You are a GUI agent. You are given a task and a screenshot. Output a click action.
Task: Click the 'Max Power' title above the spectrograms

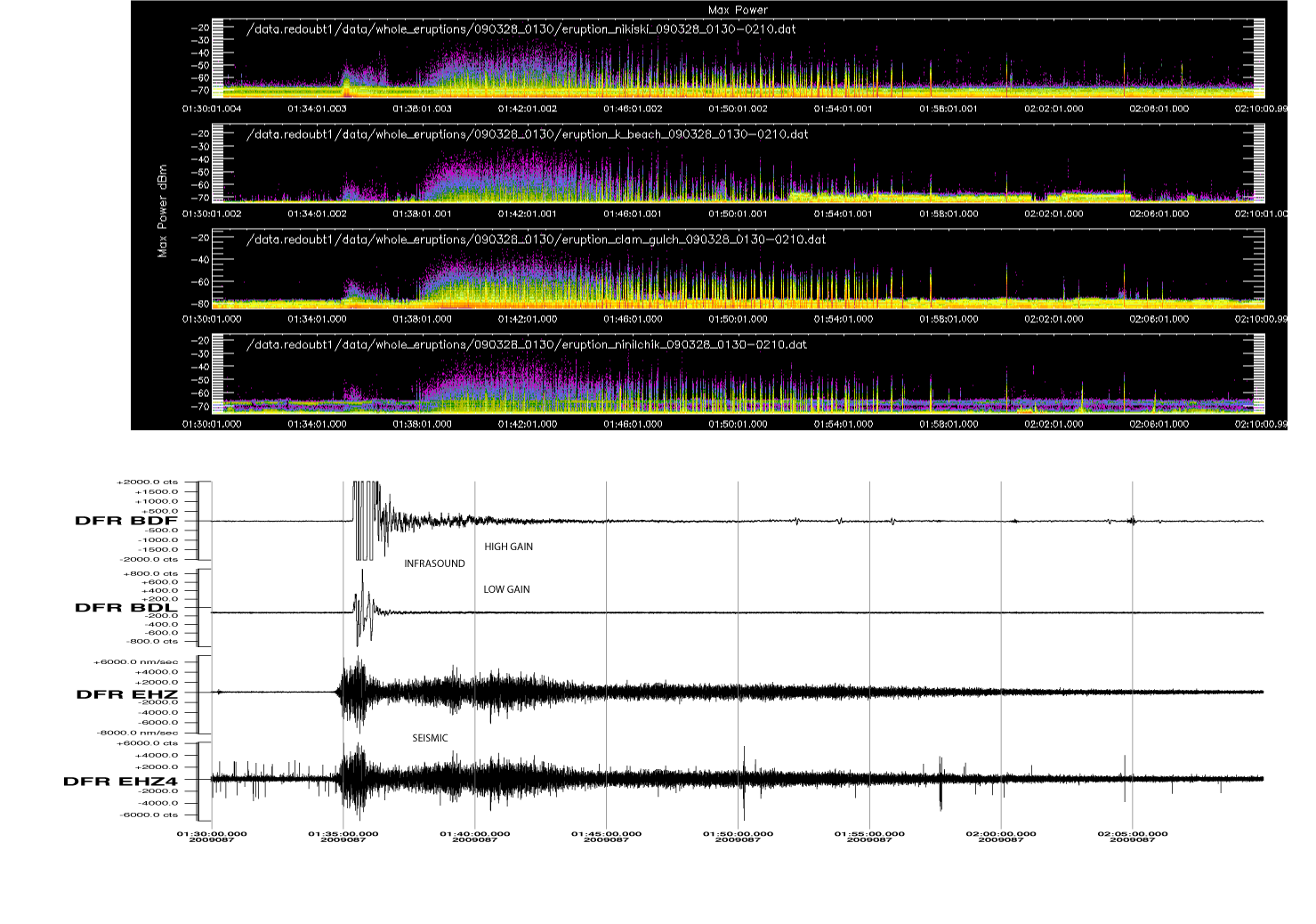[x=738, y=10]
